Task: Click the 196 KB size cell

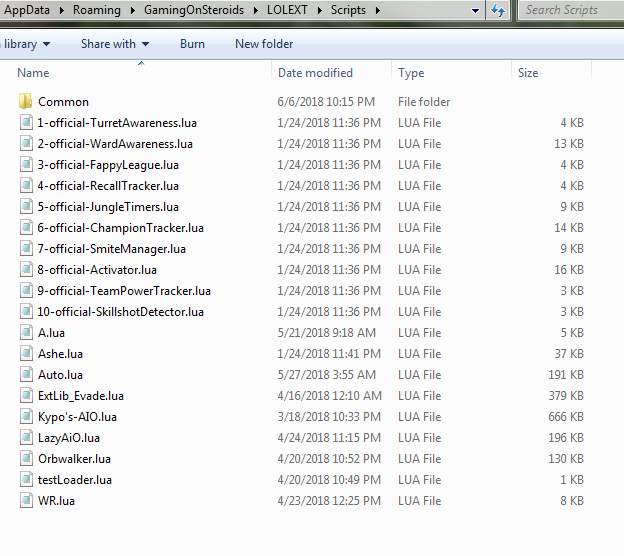Action: tap(566, 438)
